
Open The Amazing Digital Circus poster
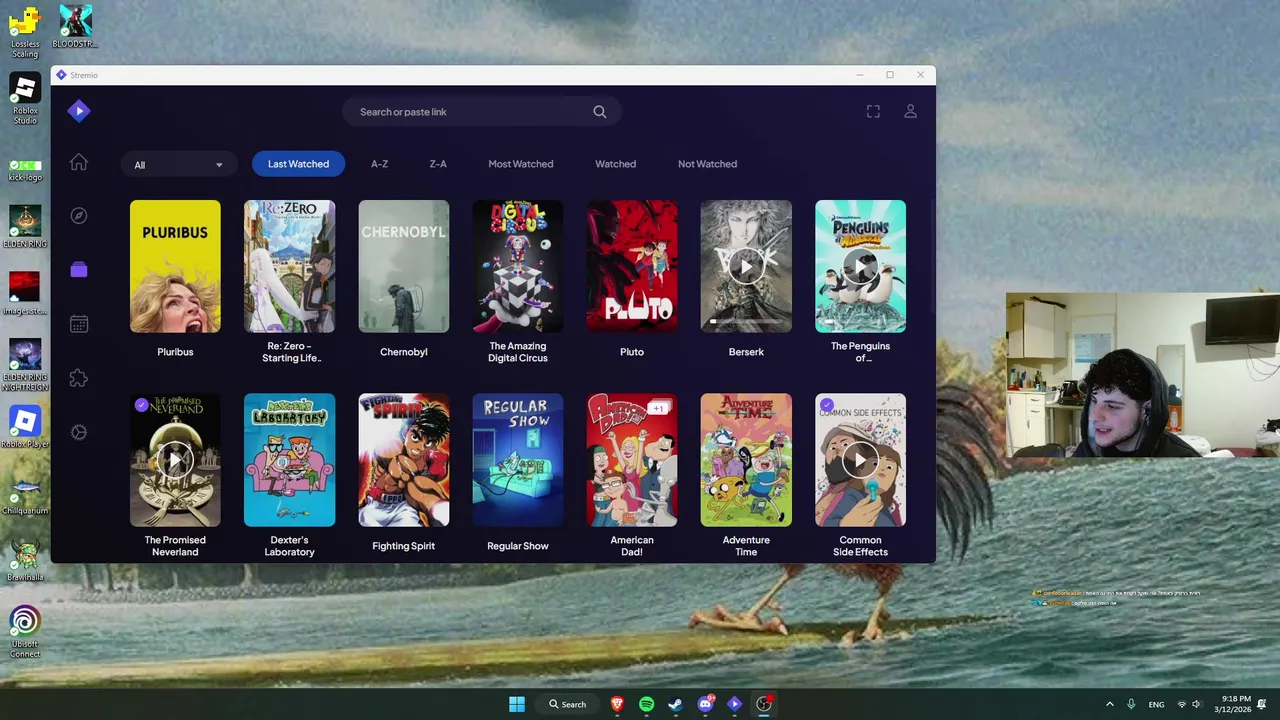coord(518,266)
